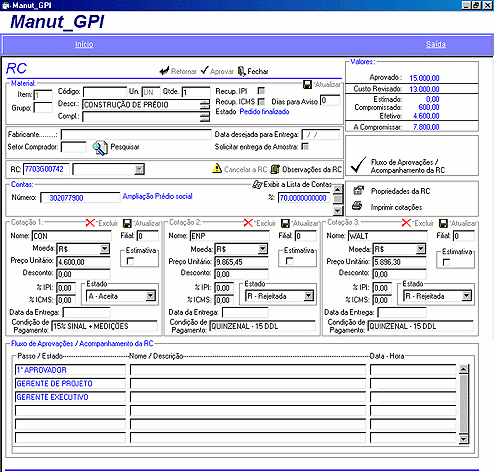This screenshot has width=494, height=472.
Task: Click the Retornar arrow icon
Action: coord(164,71)
